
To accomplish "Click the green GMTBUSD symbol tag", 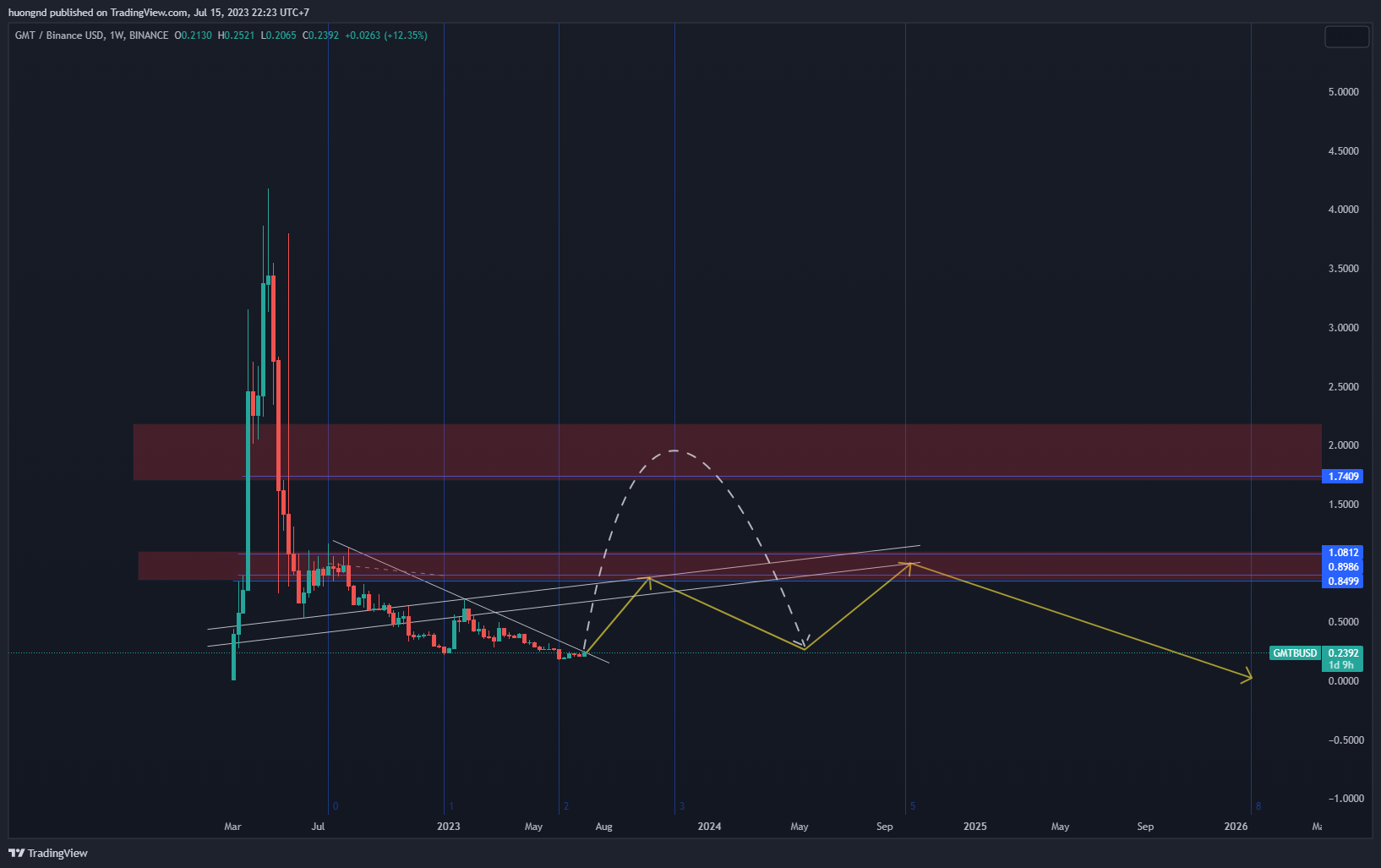I will 1295,653.
